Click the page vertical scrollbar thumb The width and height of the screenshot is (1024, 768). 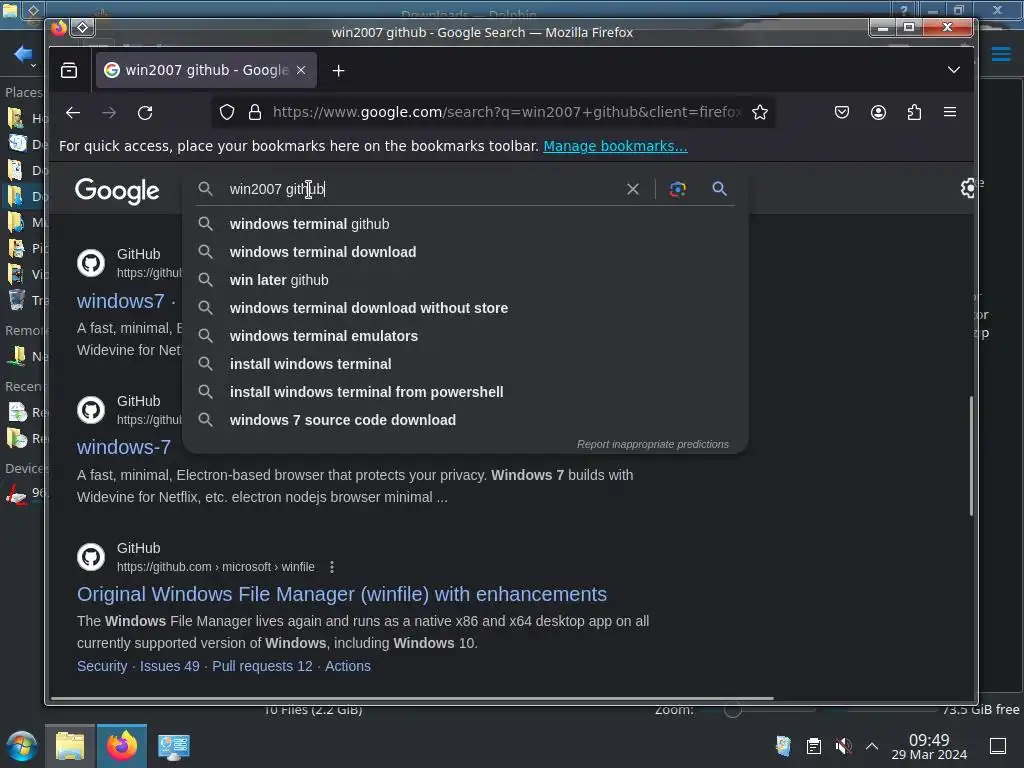pyautogui.click(x=971, y=456)
